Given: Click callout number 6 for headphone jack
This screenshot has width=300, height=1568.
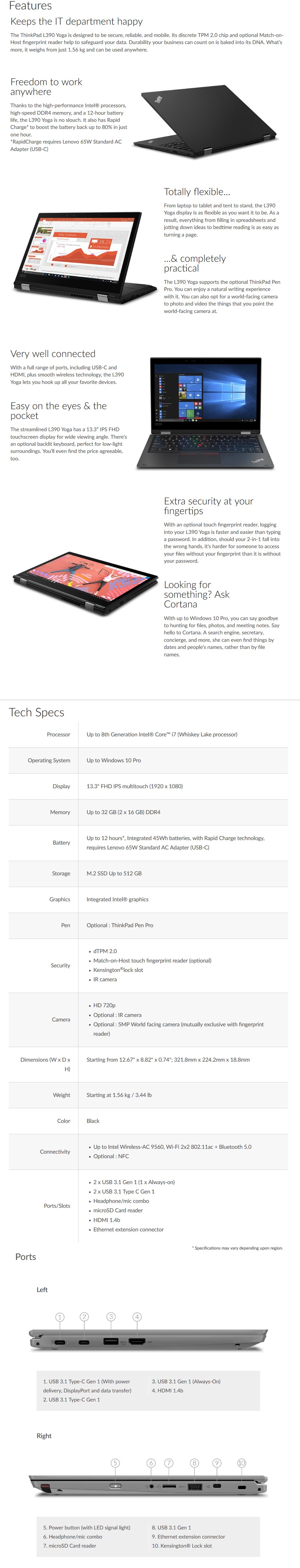Looking at the screenshot, I should click(151, 1463).
